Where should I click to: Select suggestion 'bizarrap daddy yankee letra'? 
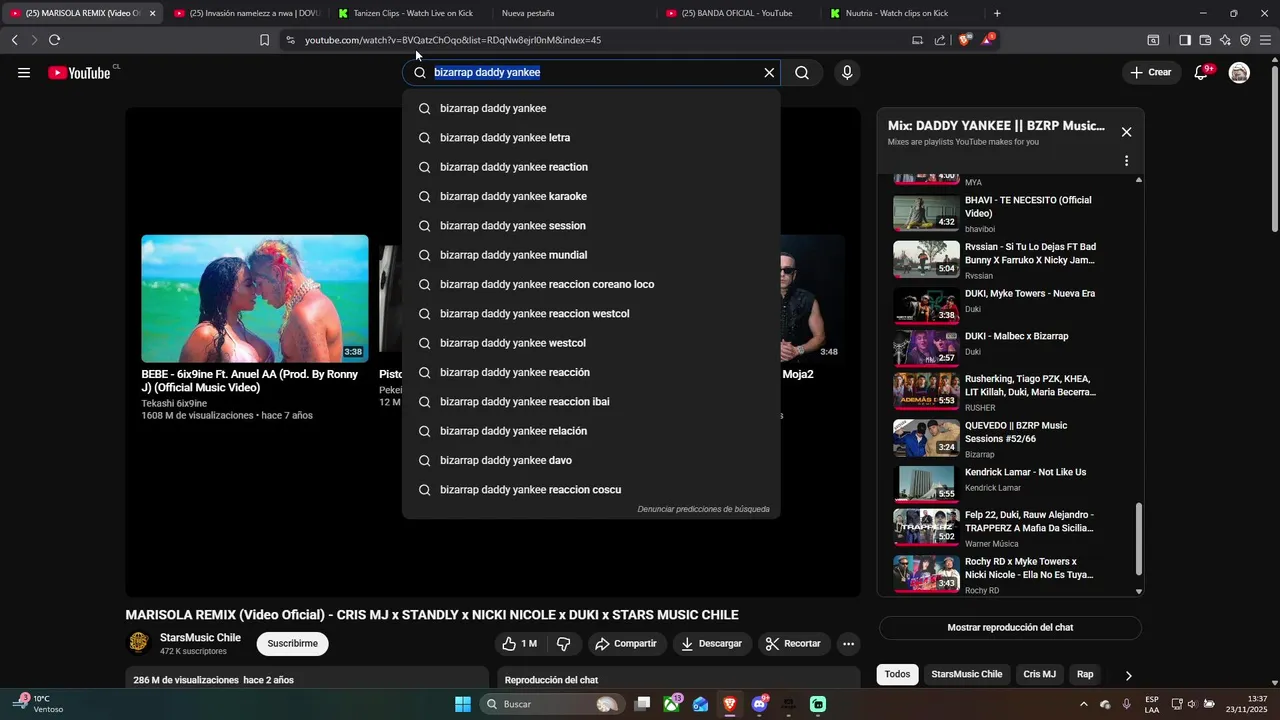pos(591,138)
